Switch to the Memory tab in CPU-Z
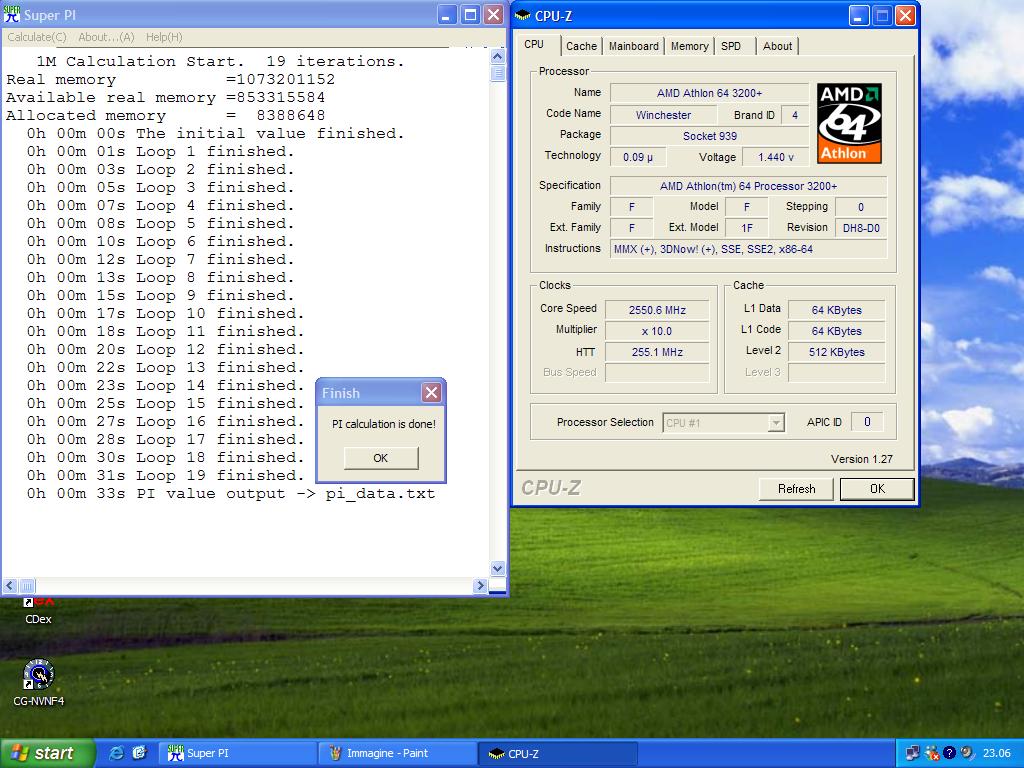This screenshot has height=768, width=1024. coord(689,46)
